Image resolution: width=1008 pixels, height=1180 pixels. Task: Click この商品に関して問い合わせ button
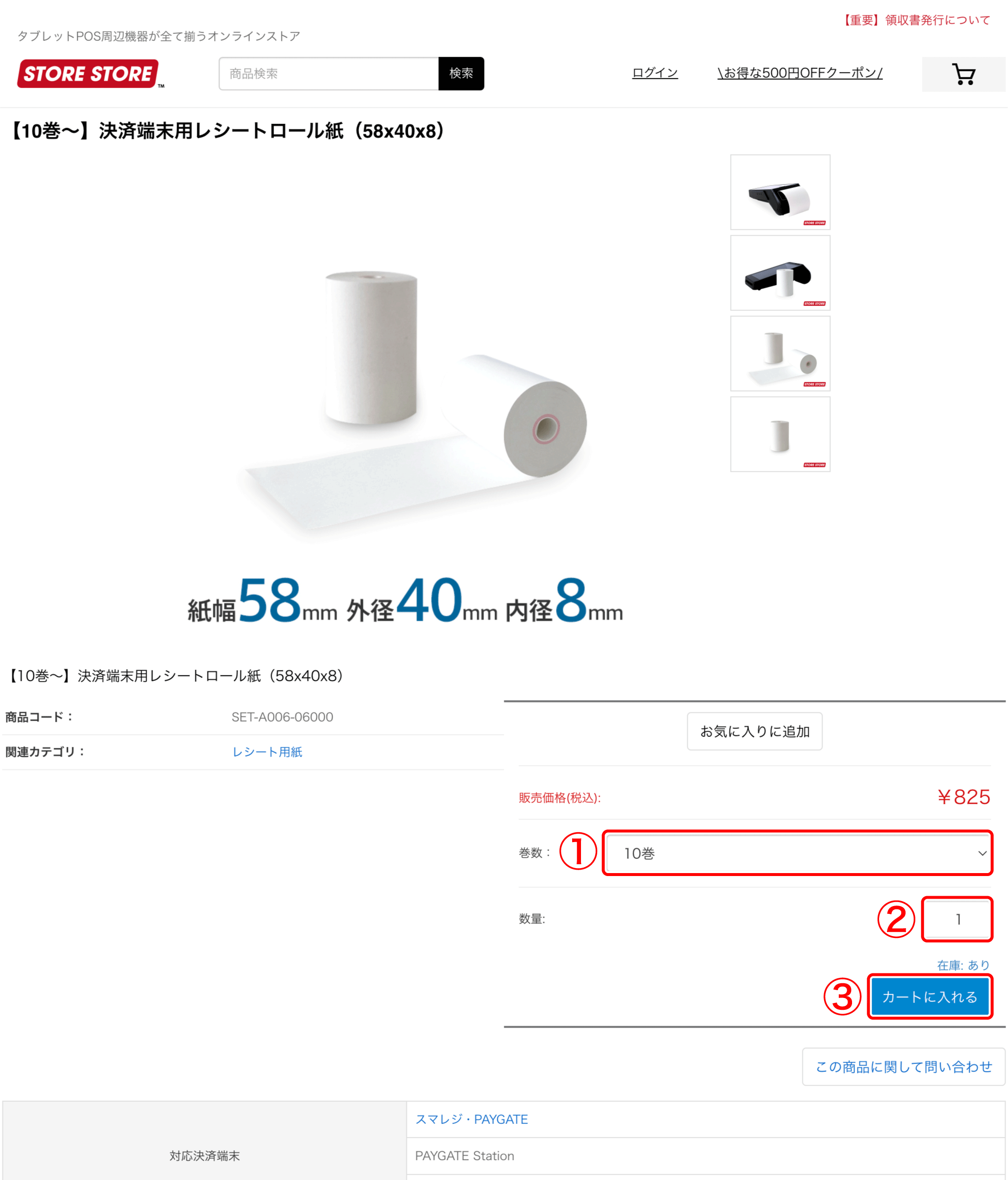click(903, 1067)
